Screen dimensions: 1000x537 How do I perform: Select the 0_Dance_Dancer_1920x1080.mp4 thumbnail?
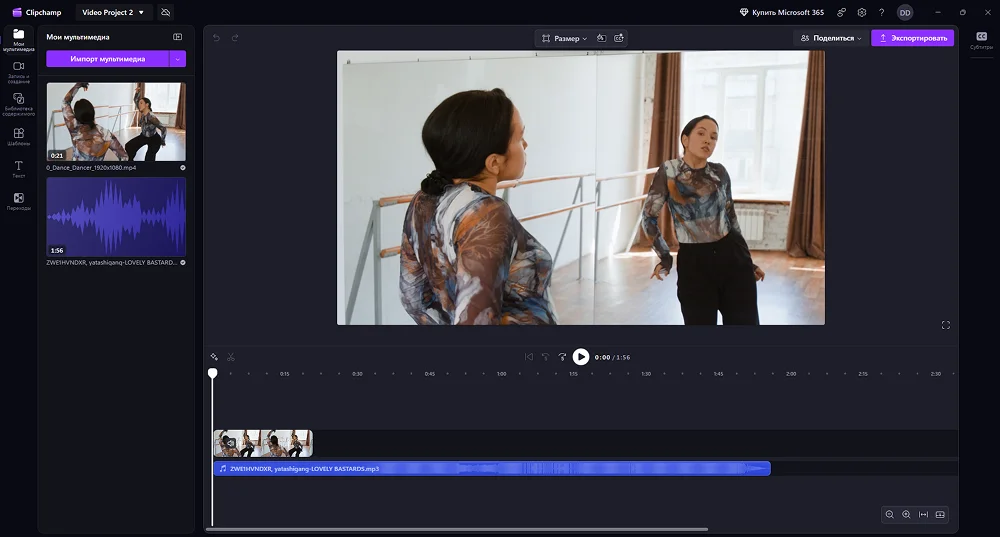116,121
